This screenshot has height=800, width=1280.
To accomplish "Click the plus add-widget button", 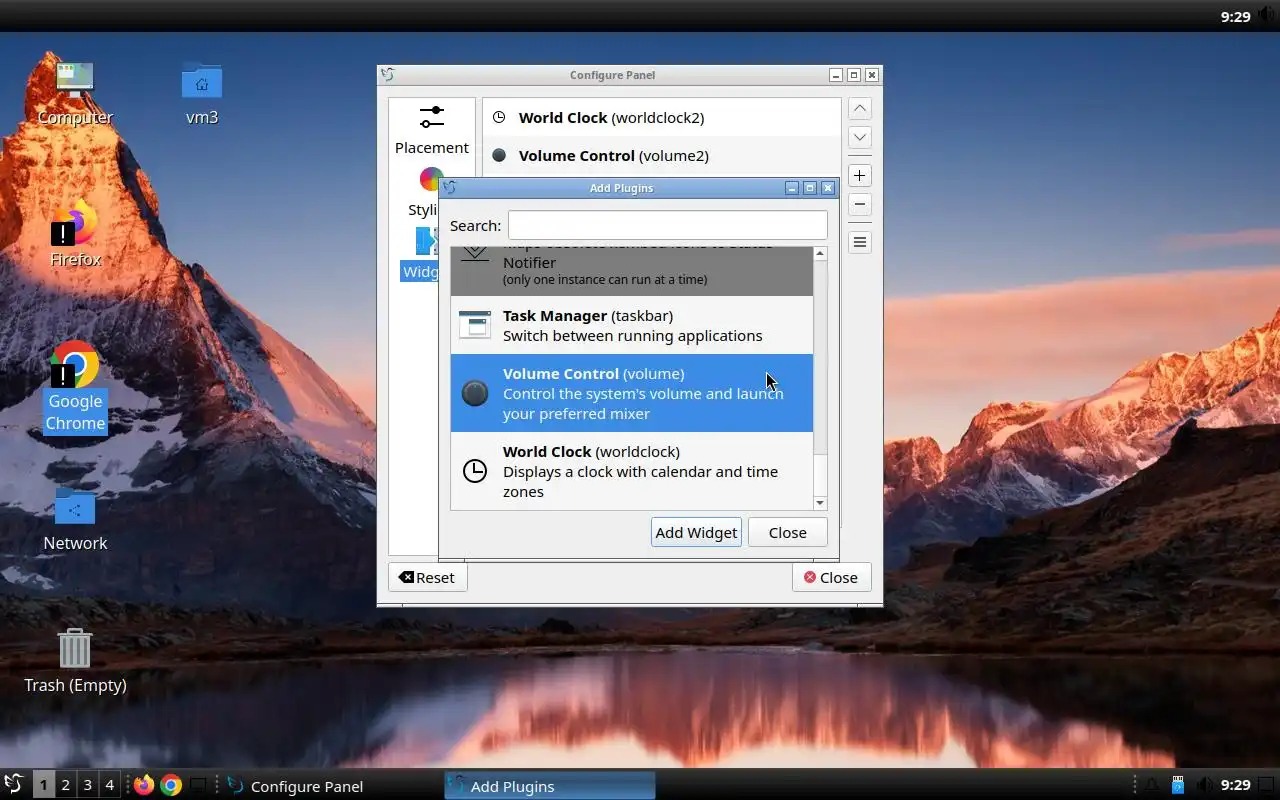I will point(859,175).
